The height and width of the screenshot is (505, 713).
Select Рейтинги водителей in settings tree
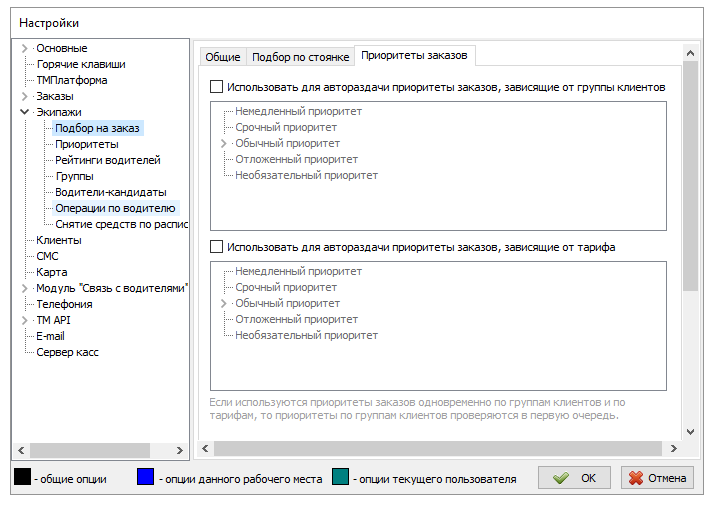[x=108, y=160]
